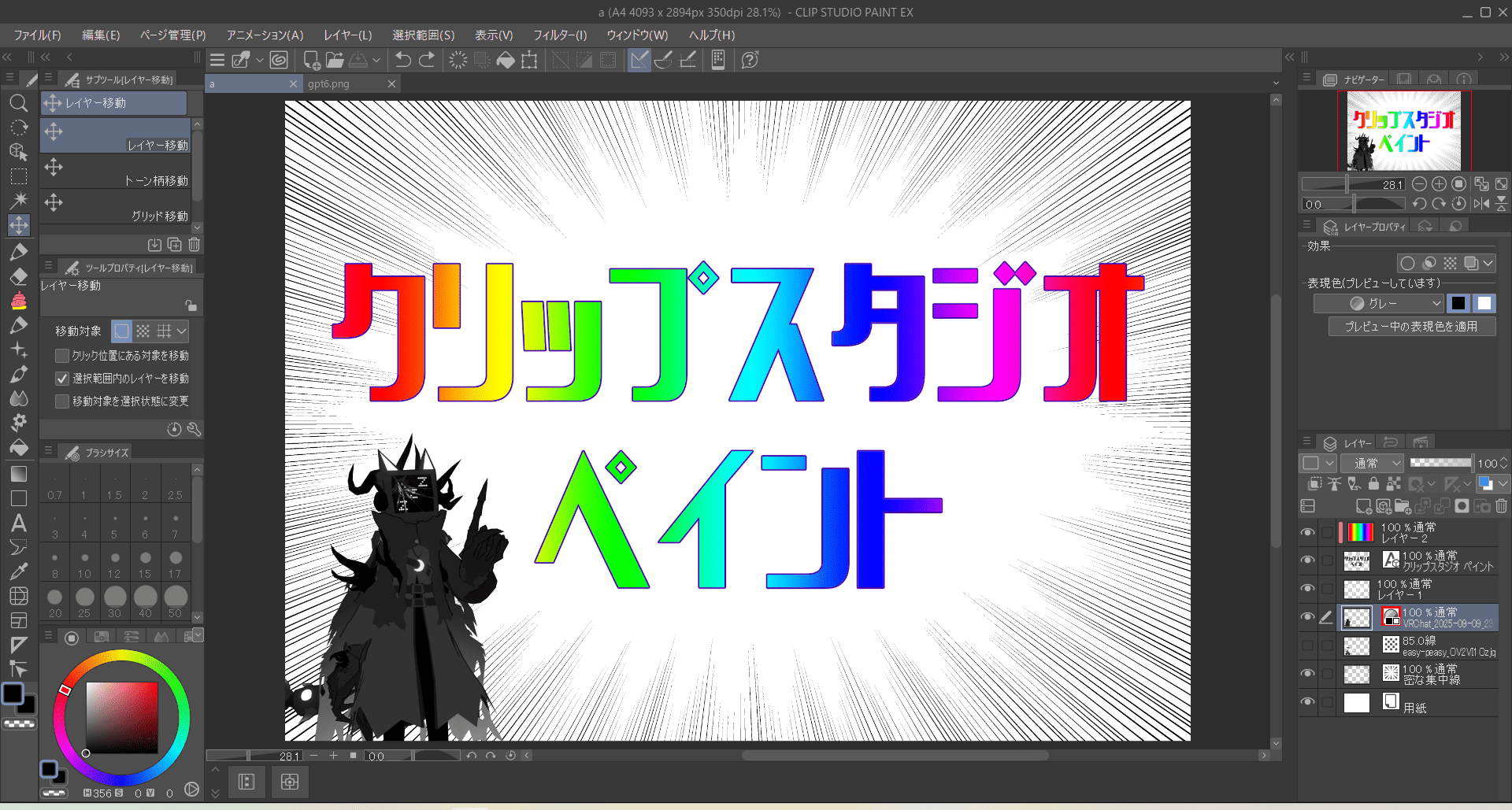The image size is (1512, 810).
Task: Select the Fill bucket tool
Action: pyautogui.click(x=19, y=447)
